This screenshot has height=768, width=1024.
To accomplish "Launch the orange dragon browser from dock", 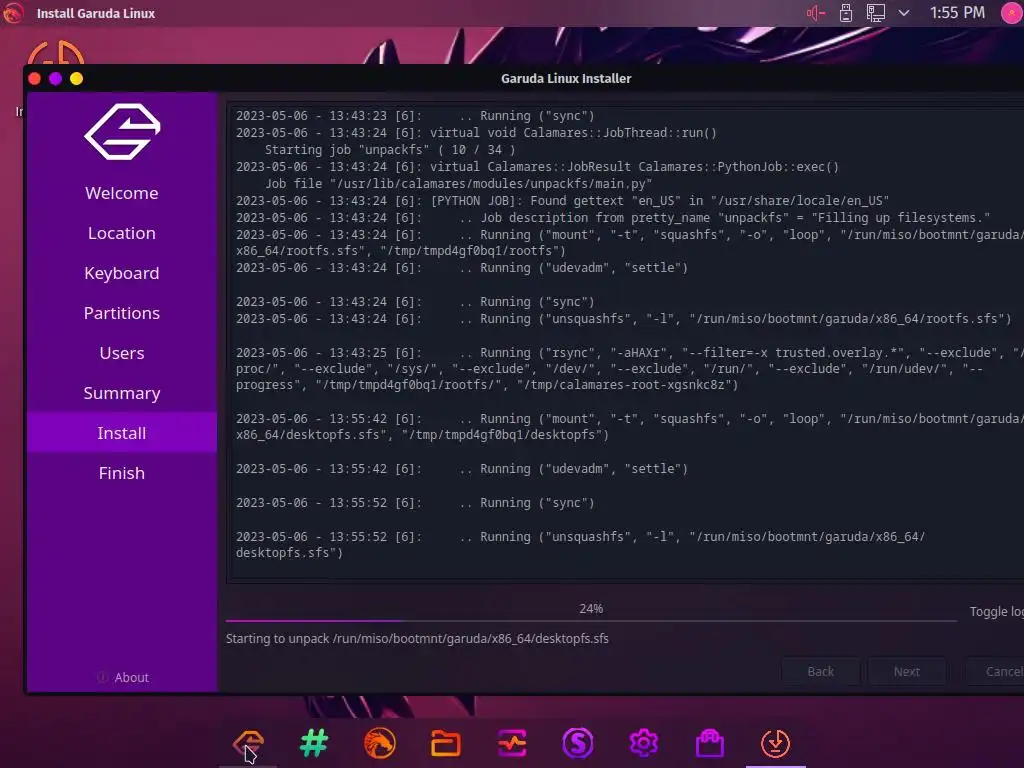I will click(x=380, y=743).
